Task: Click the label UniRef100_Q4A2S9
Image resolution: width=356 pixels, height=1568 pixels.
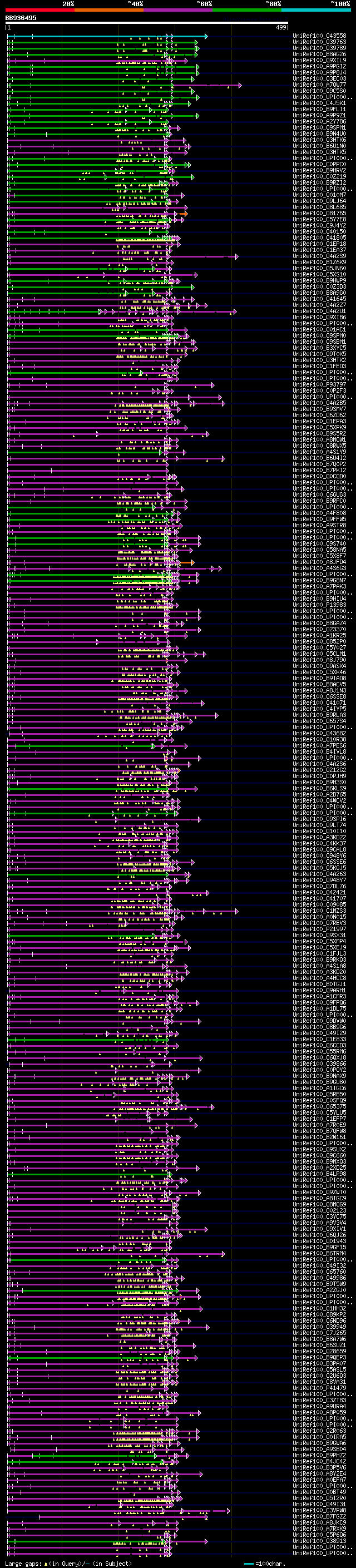Action: coord(319,256)
